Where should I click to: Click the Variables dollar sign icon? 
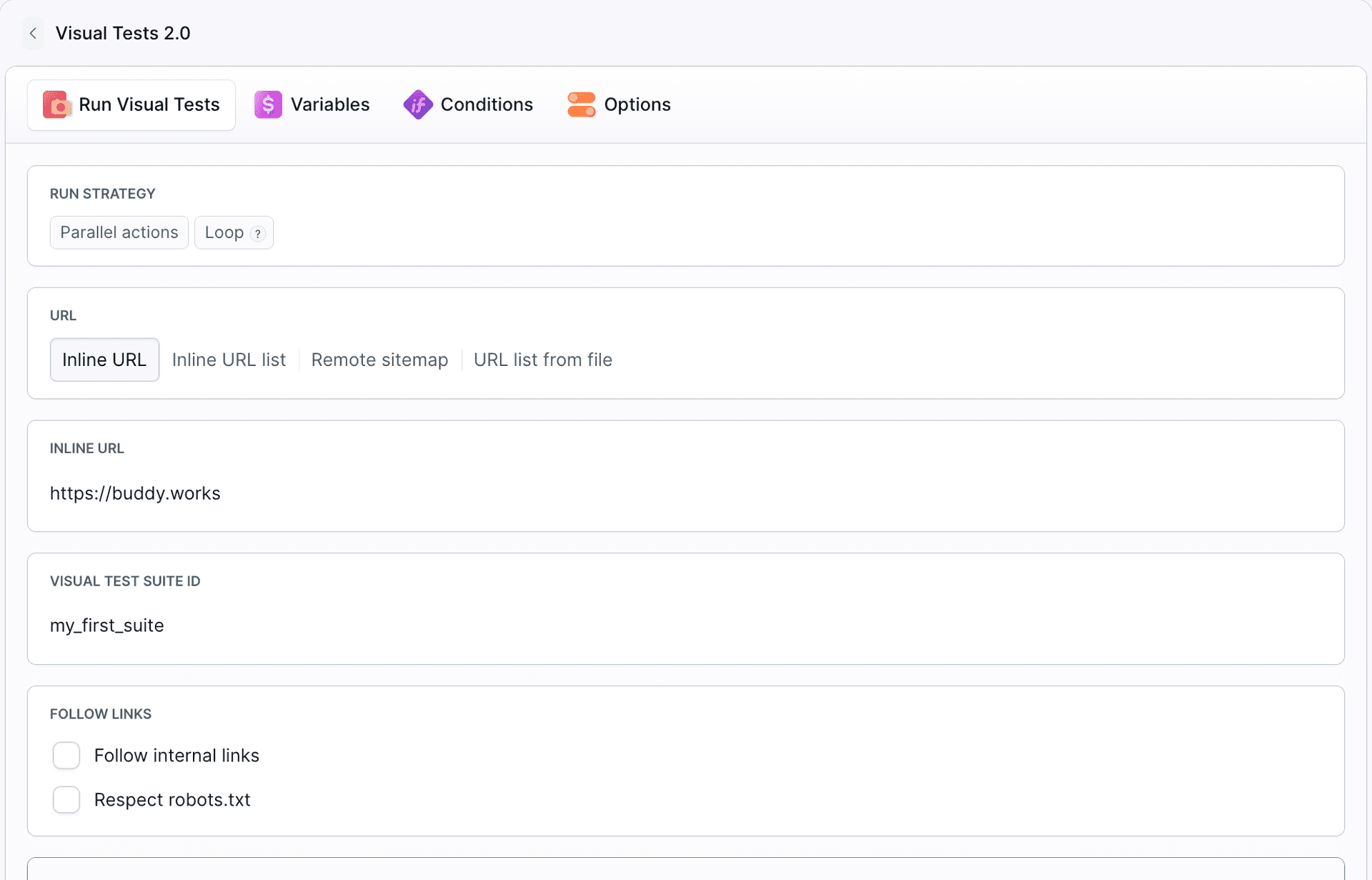click(x=268, y=104)
